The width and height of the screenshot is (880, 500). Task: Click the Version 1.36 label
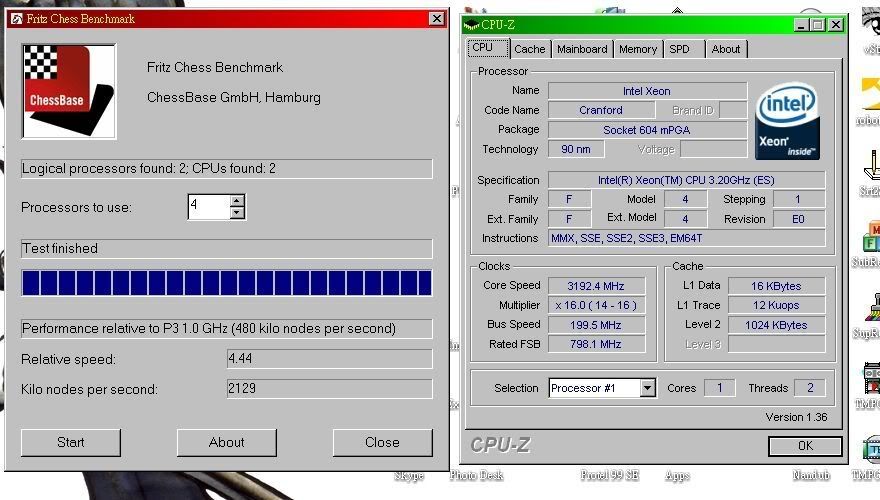coord(796,417)
